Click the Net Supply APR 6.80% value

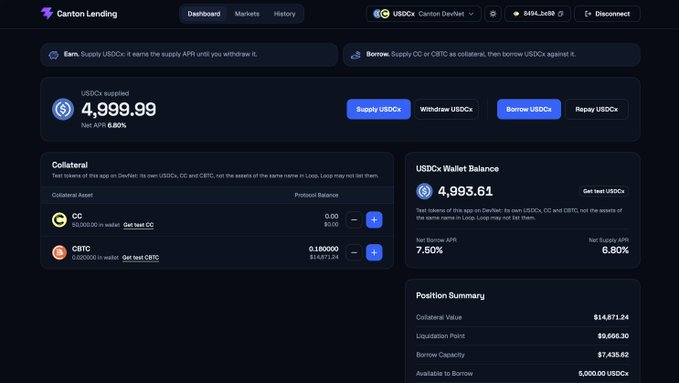coord(615,250)
